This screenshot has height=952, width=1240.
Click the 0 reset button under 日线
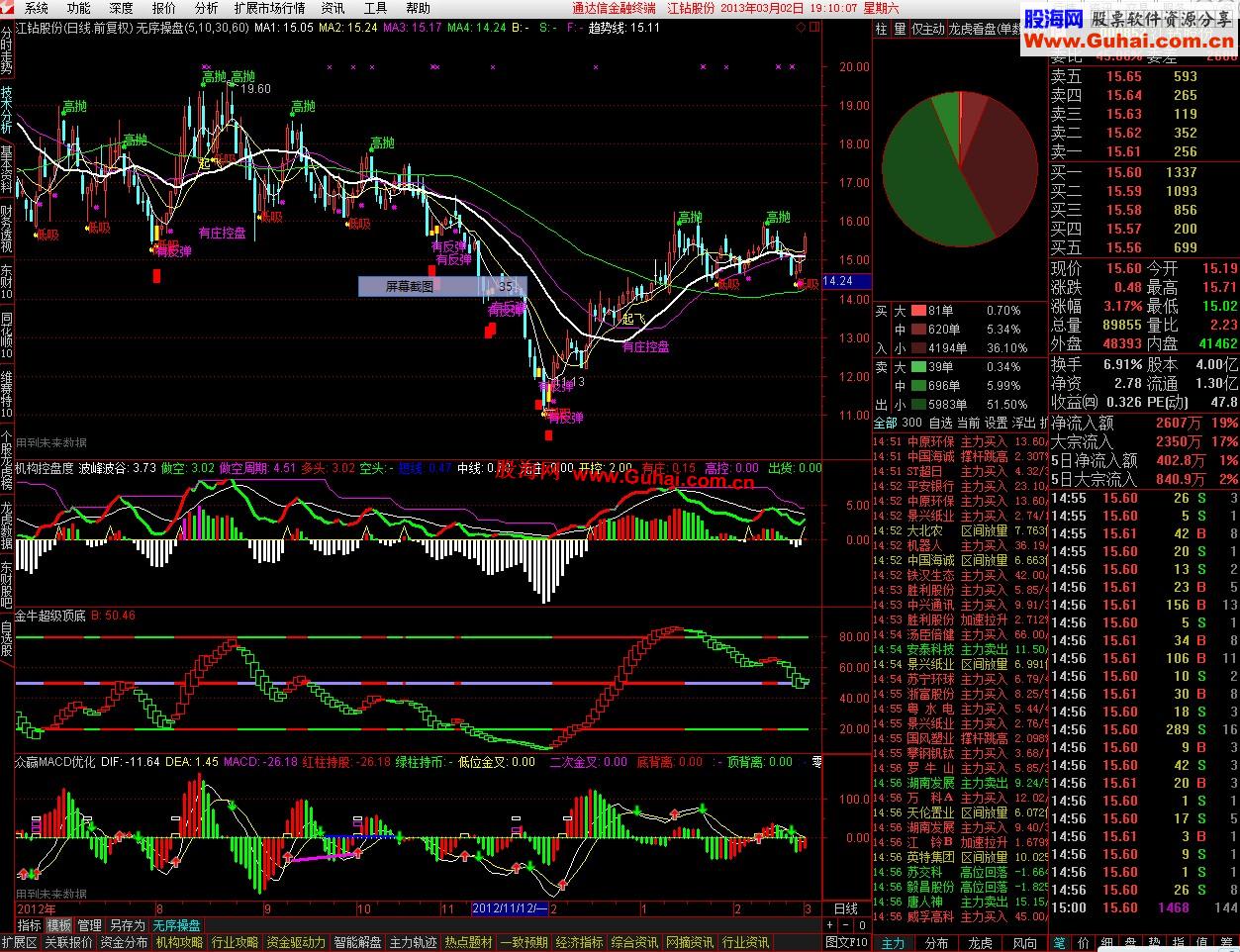pos(862,925)
